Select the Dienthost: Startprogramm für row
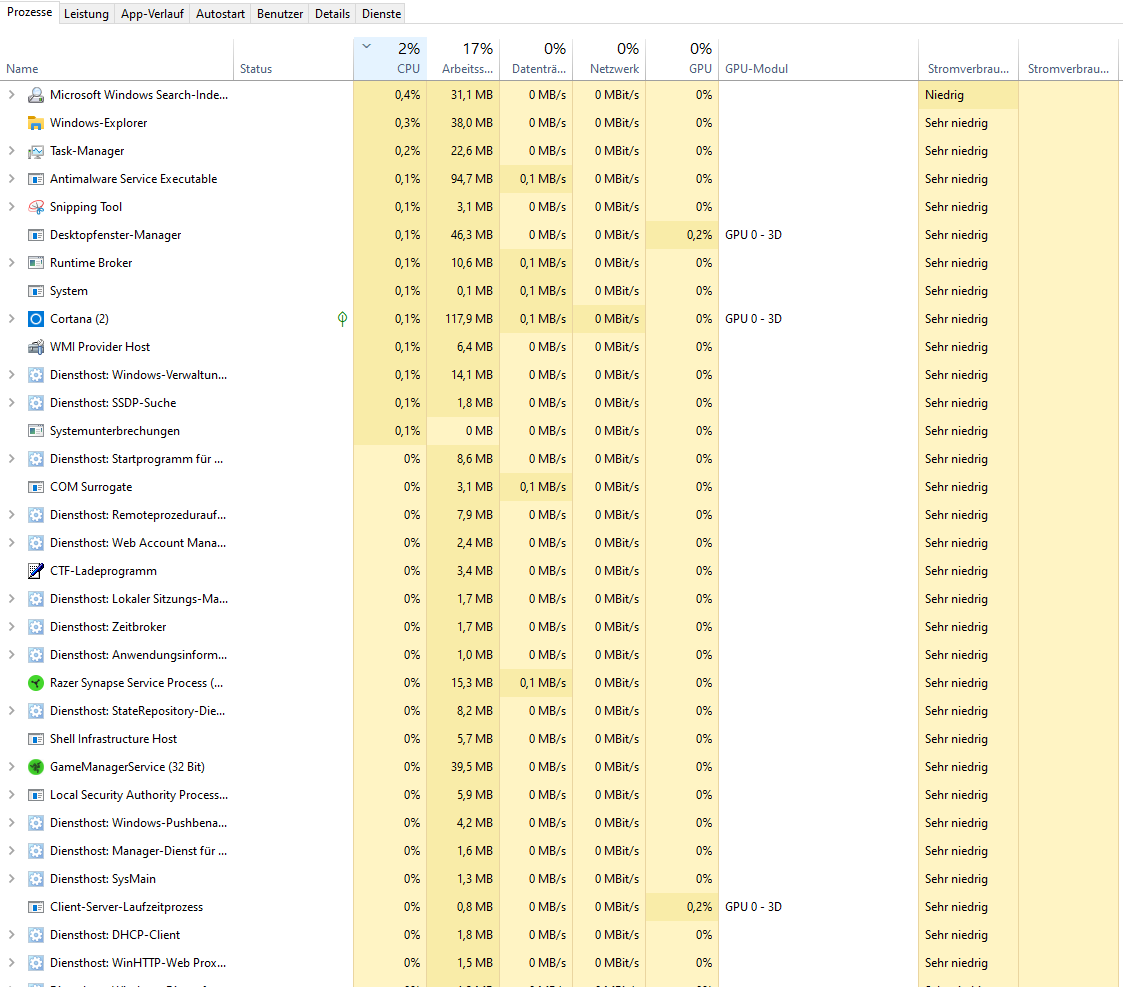The height and width of the screenshot is (987, 1123). pos(559,458)
